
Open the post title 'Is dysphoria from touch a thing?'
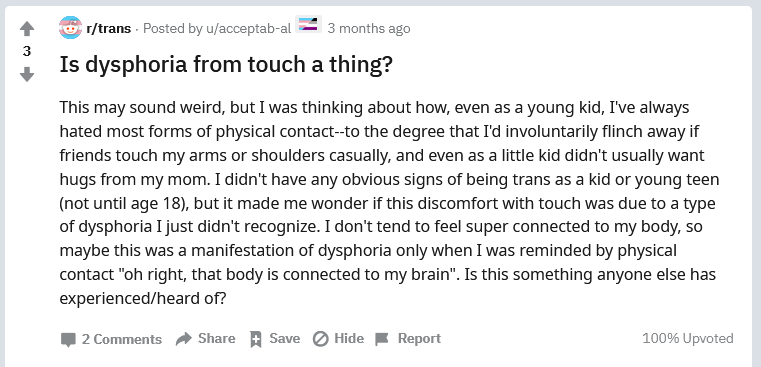(x=226, y=65)
